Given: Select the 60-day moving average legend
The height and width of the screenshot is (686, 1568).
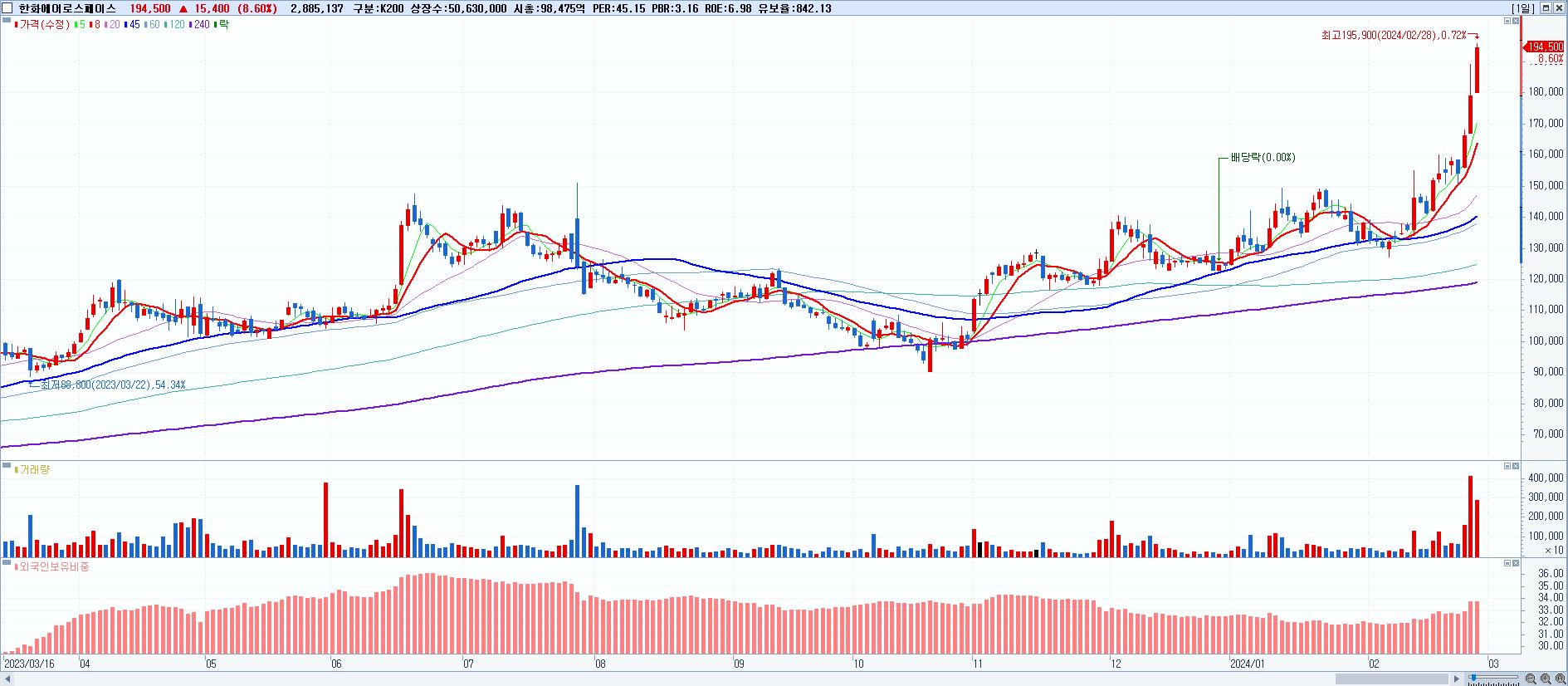Looking at the screenshot, I should (x=152, y=25).
